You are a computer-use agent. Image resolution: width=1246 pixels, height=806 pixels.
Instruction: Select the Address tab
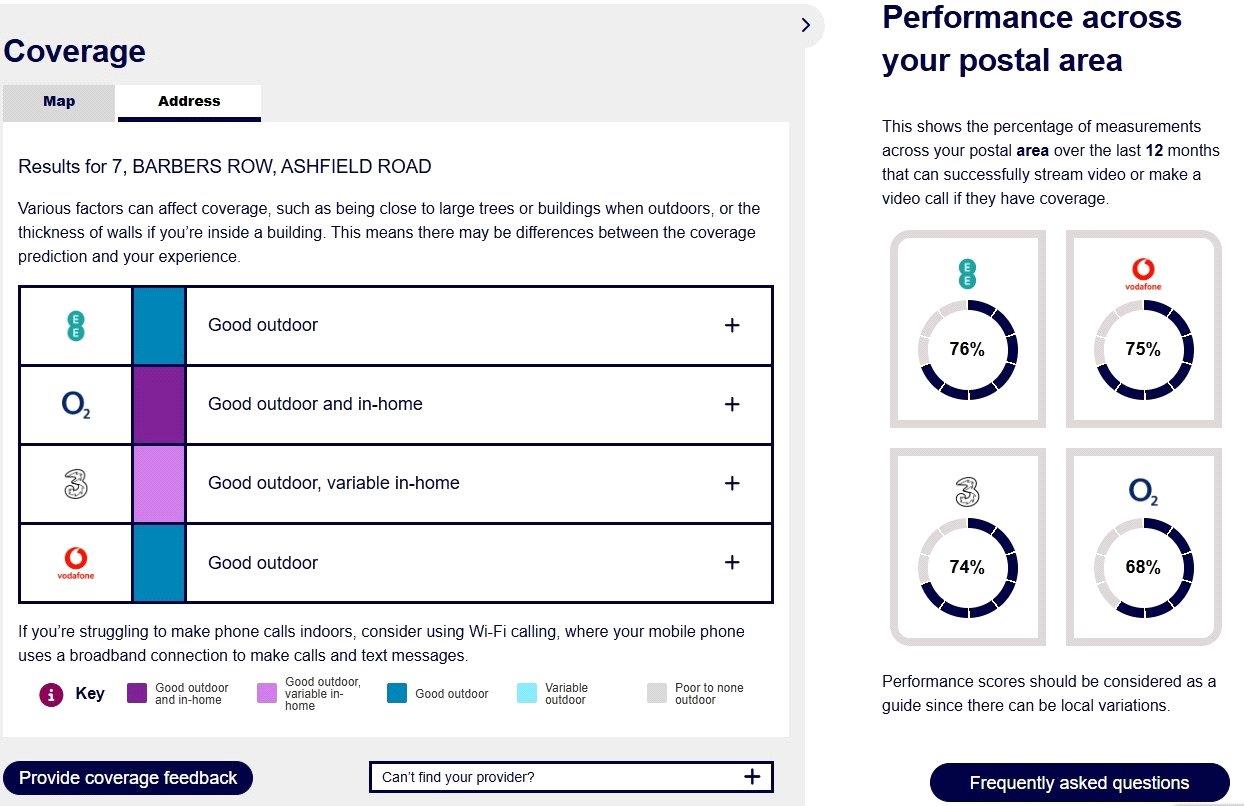(x=189, y=102)
